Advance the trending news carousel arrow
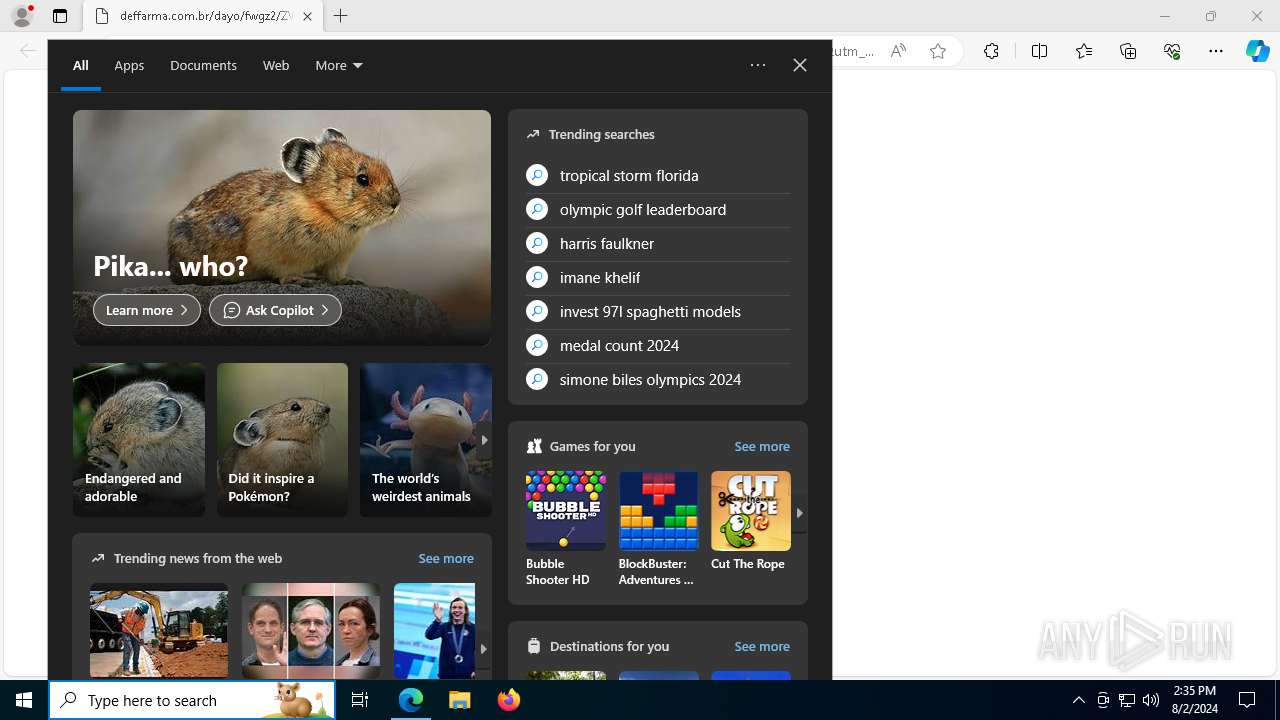 coord(483,648)
